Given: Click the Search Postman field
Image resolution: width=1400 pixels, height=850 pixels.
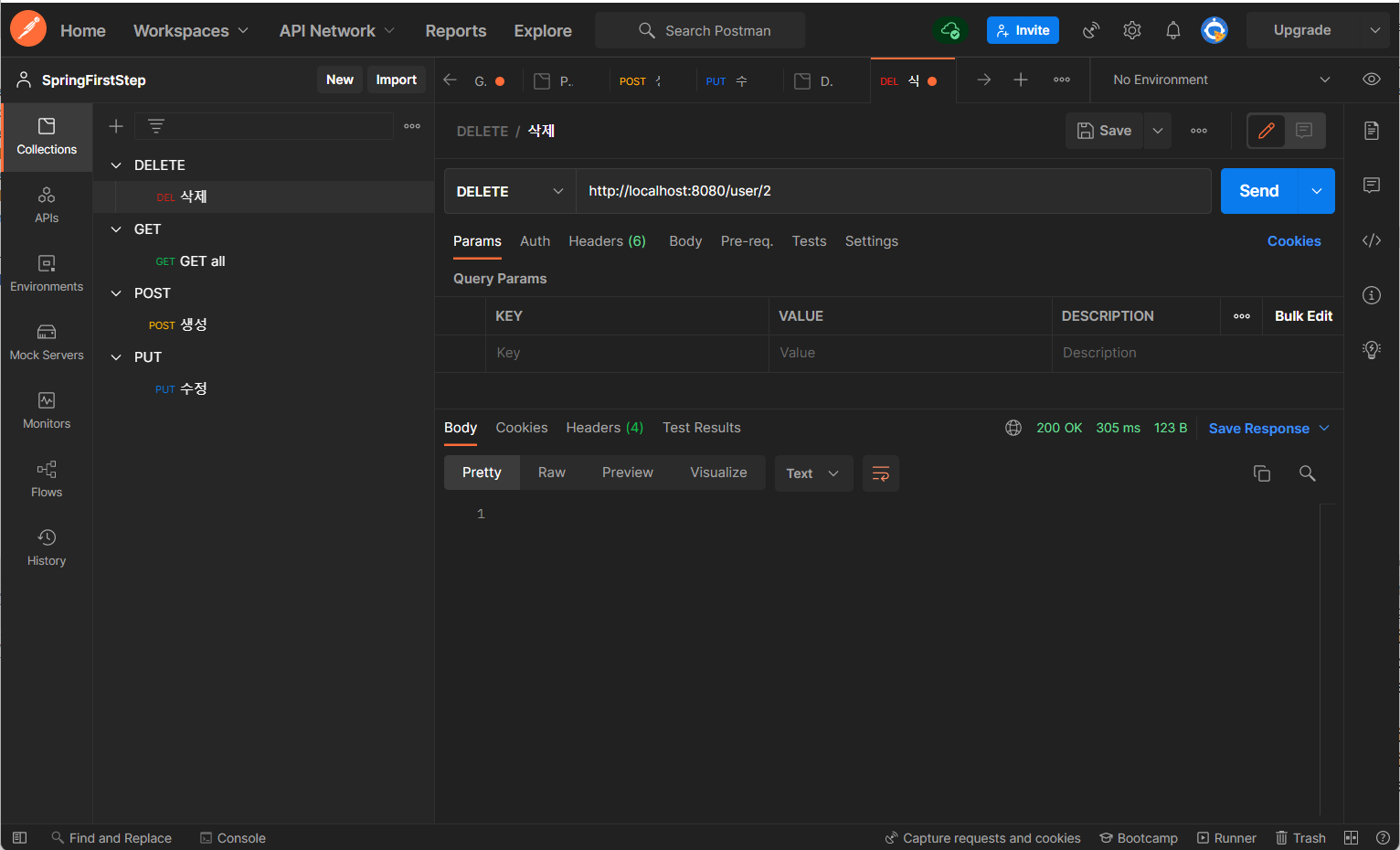Looking at the screenshot, I should [x=700, y=30].
